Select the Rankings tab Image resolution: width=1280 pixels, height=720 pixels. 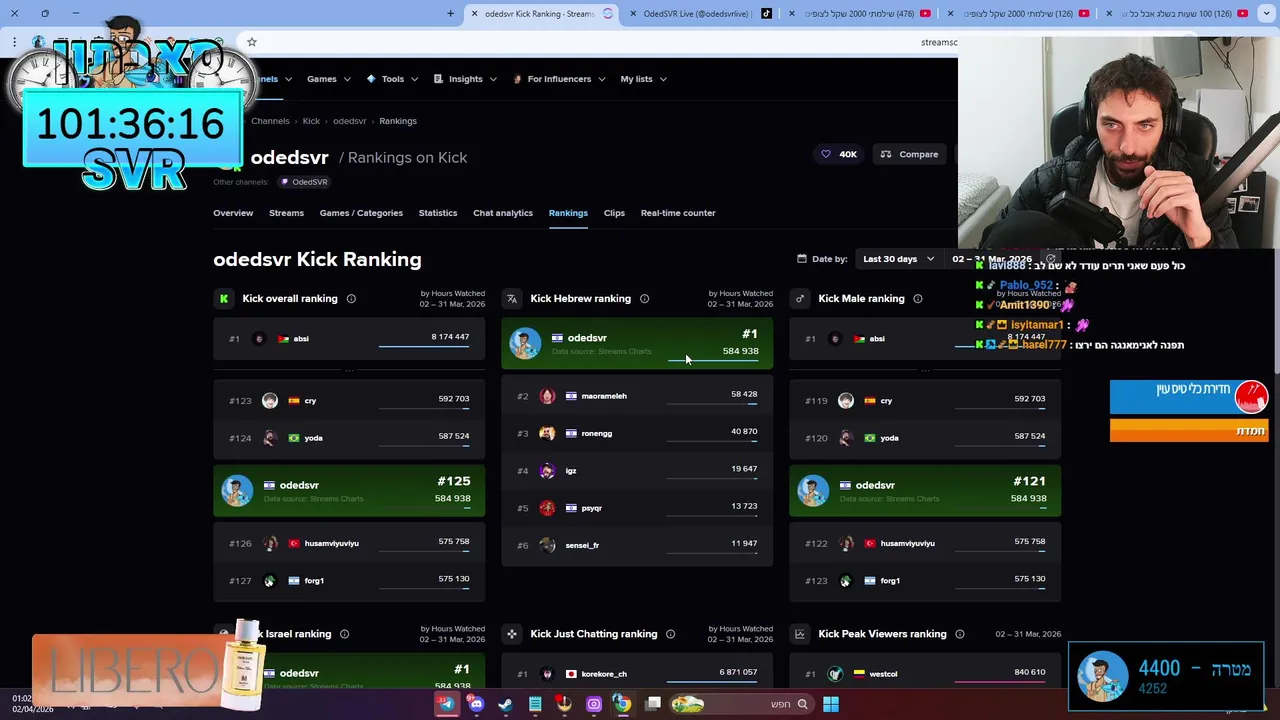568,213
